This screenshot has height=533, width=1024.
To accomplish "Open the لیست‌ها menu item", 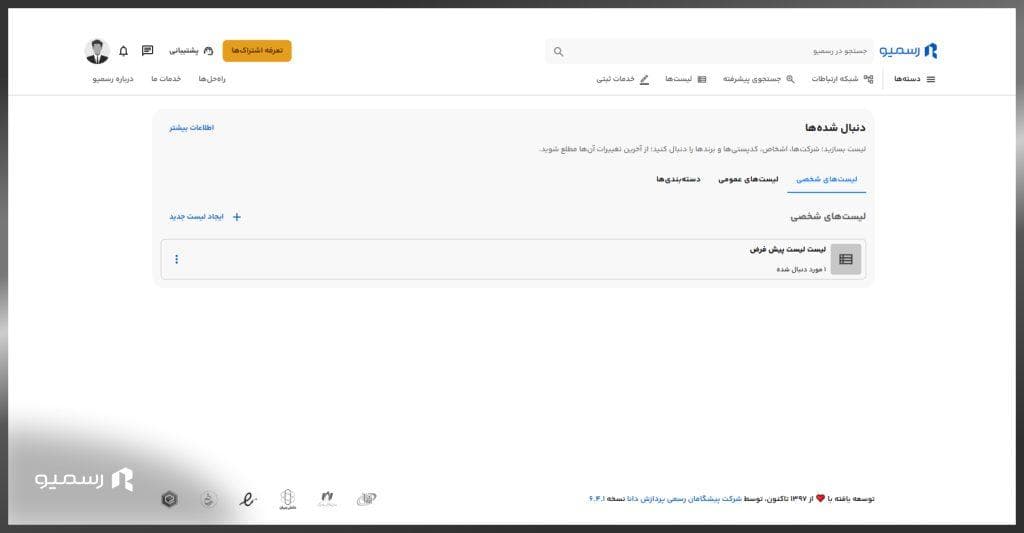I will point(686,79).
